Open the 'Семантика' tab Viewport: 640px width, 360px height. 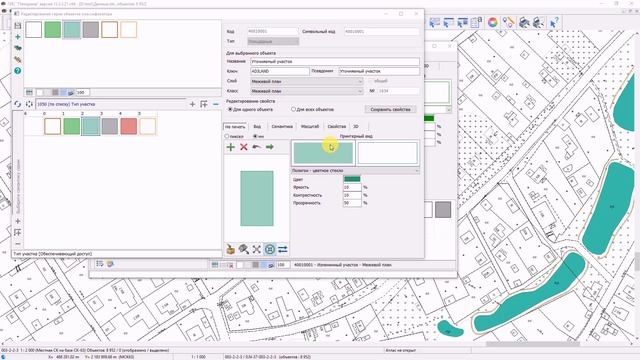point(282,127)
